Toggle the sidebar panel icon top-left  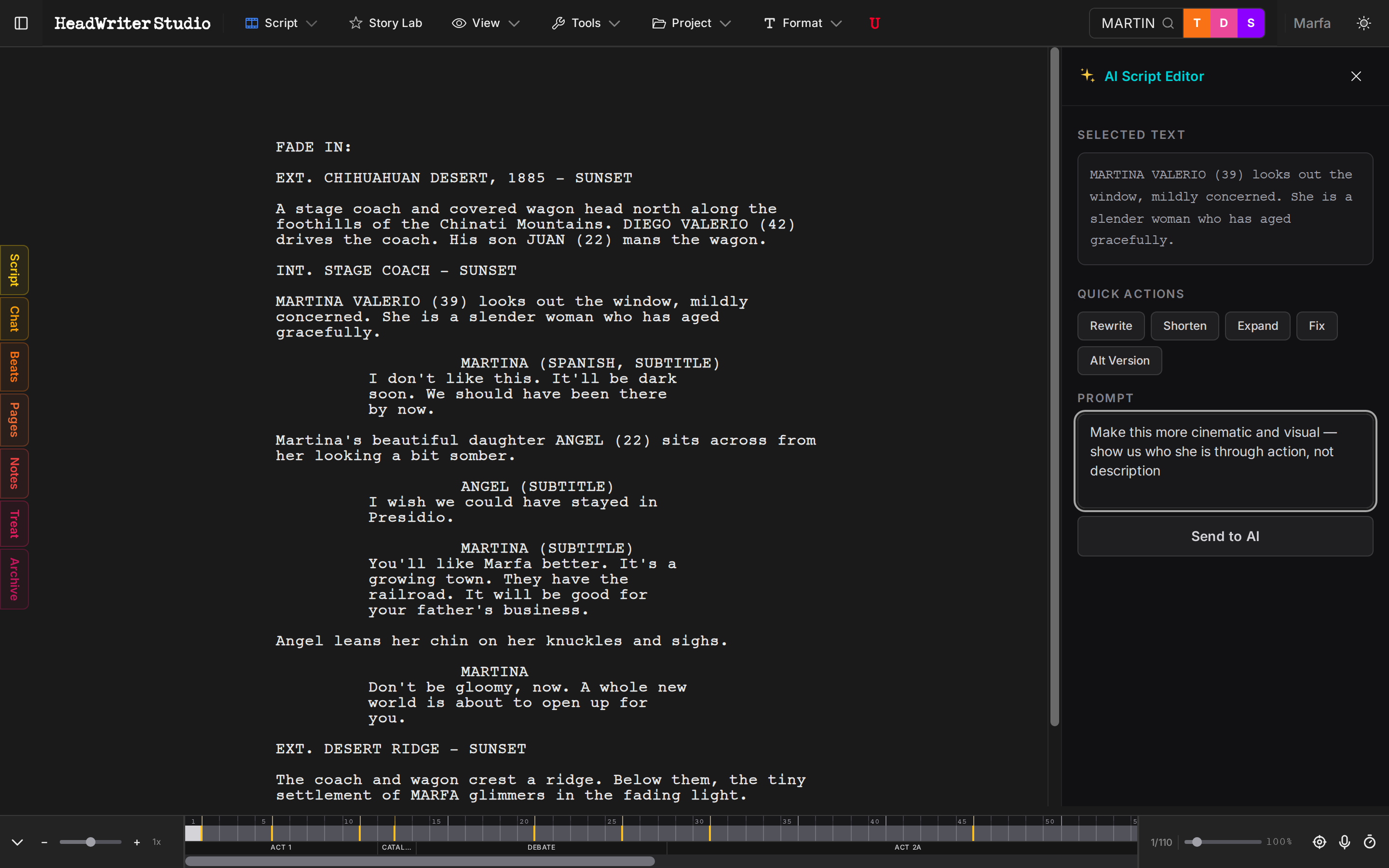tap(21, 23)
